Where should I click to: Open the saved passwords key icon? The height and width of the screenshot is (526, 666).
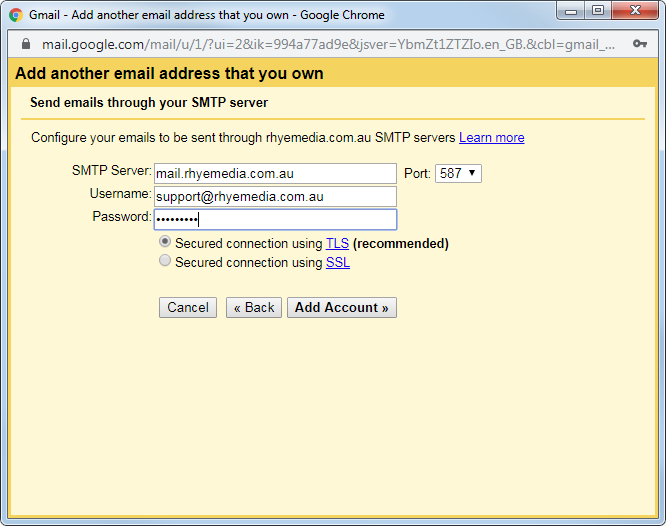coord(639,43)
